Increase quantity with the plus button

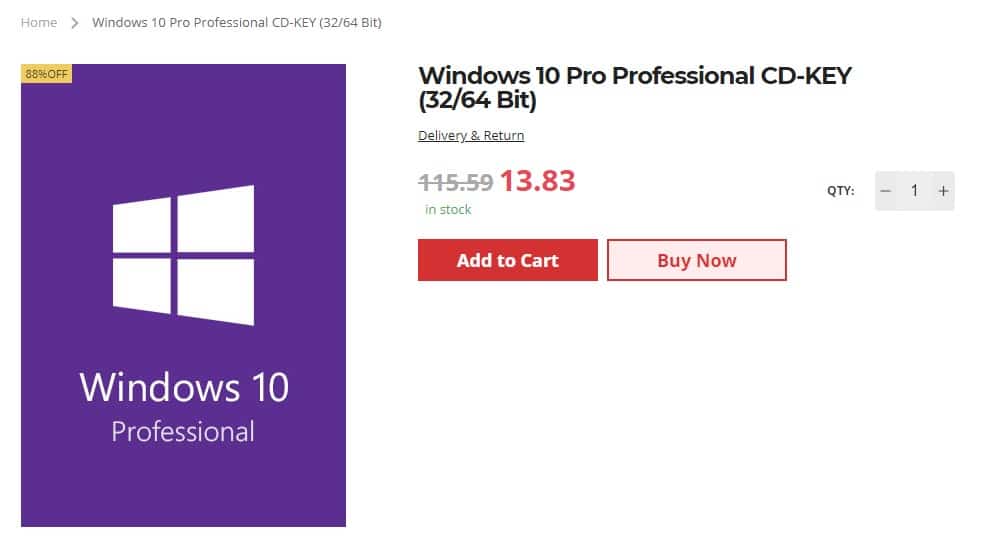click(x=943, y=191)
